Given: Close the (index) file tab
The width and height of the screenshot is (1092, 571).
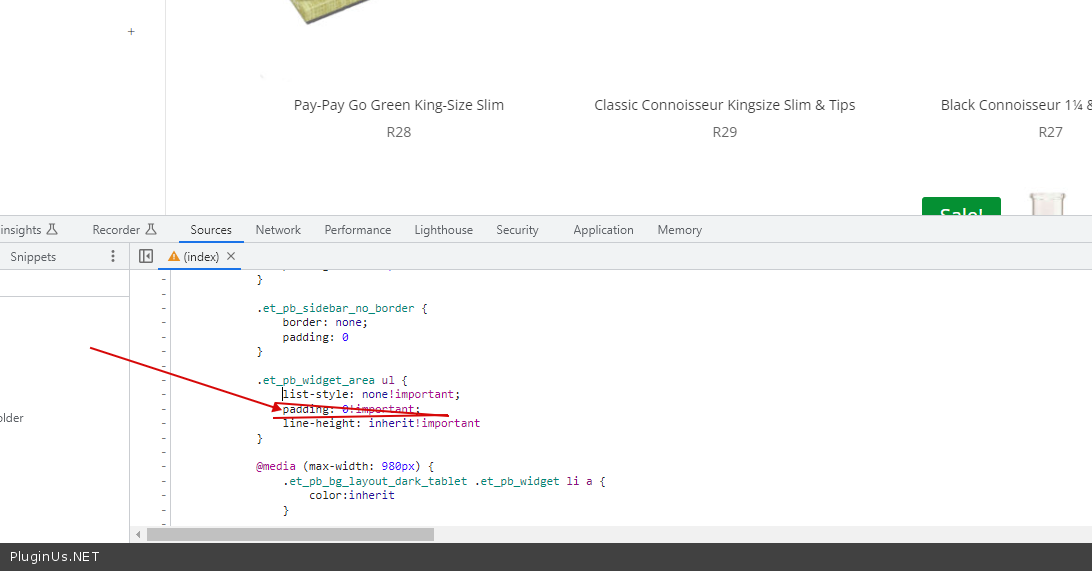Looking at the screenshot, I should (x=231, y=257).
